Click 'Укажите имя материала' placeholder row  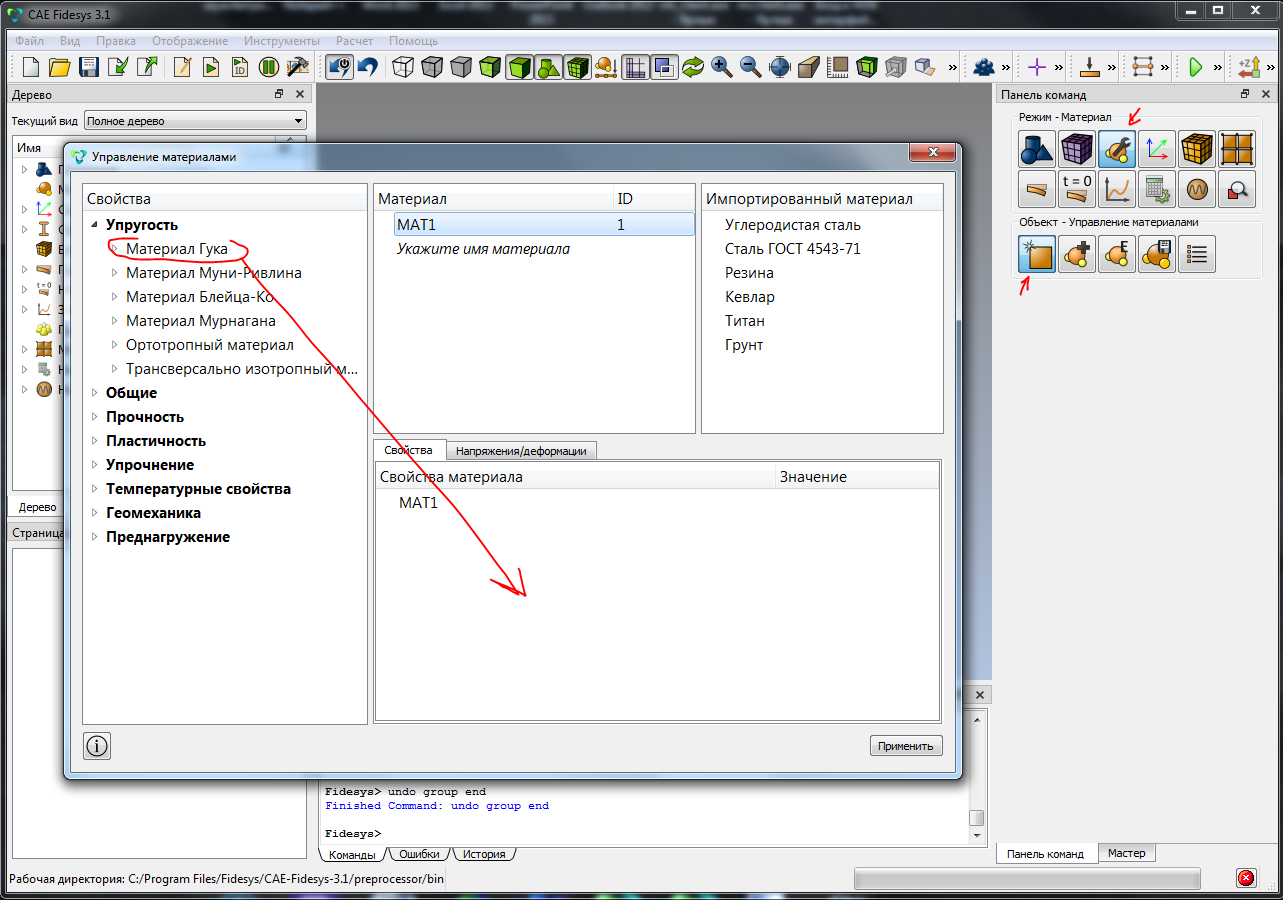pyautogui.click(x=484, y=249)
